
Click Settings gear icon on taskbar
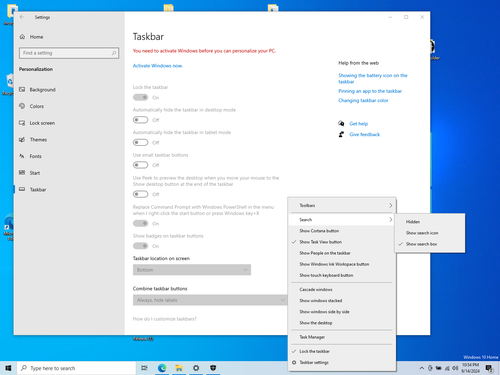196,368
